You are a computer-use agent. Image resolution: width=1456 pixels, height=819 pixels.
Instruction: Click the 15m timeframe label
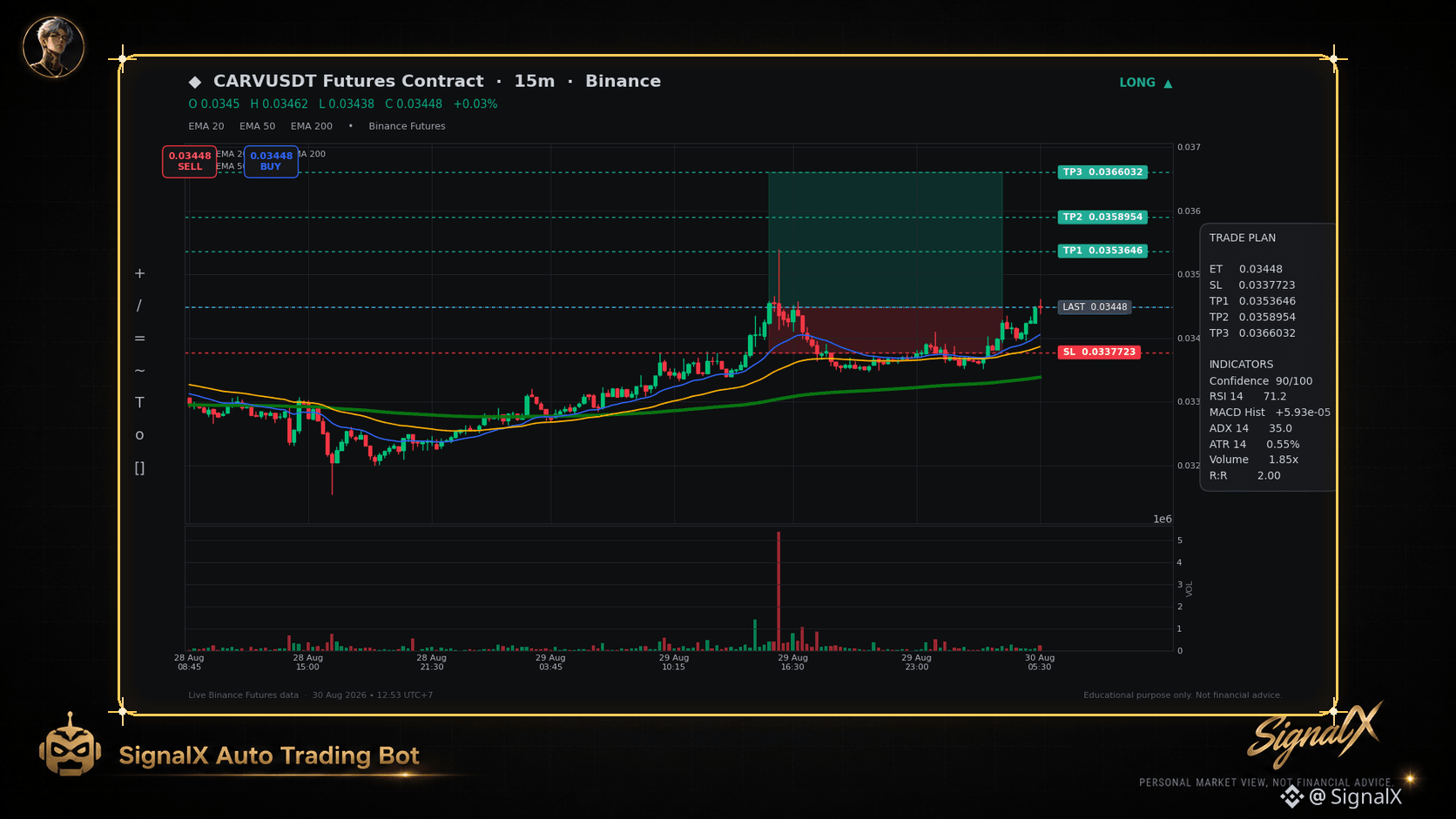coord(535,81)
